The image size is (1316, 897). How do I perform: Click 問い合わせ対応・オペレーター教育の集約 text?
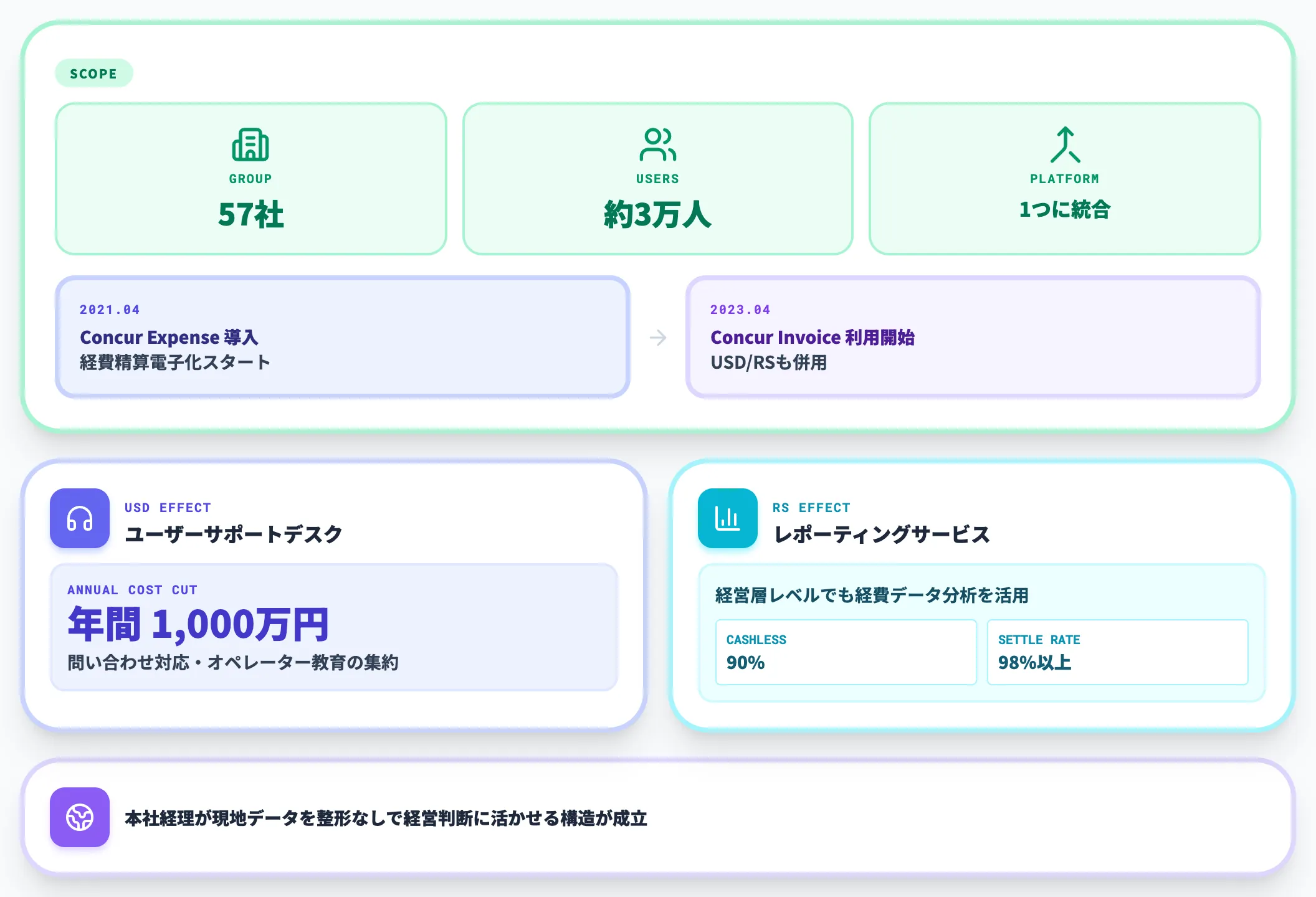click(233, 662)
